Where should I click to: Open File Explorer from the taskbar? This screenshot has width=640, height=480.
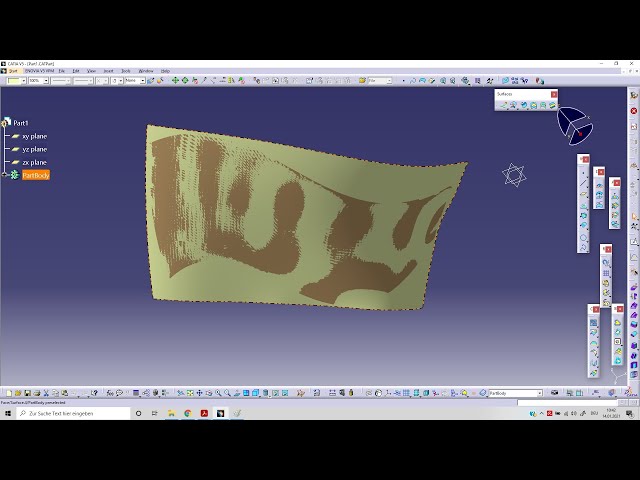tap(171, 413)
